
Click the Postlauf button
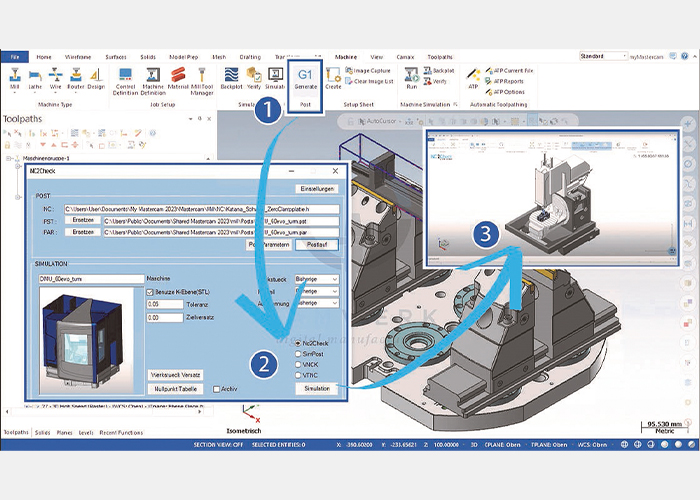(317, 245)
